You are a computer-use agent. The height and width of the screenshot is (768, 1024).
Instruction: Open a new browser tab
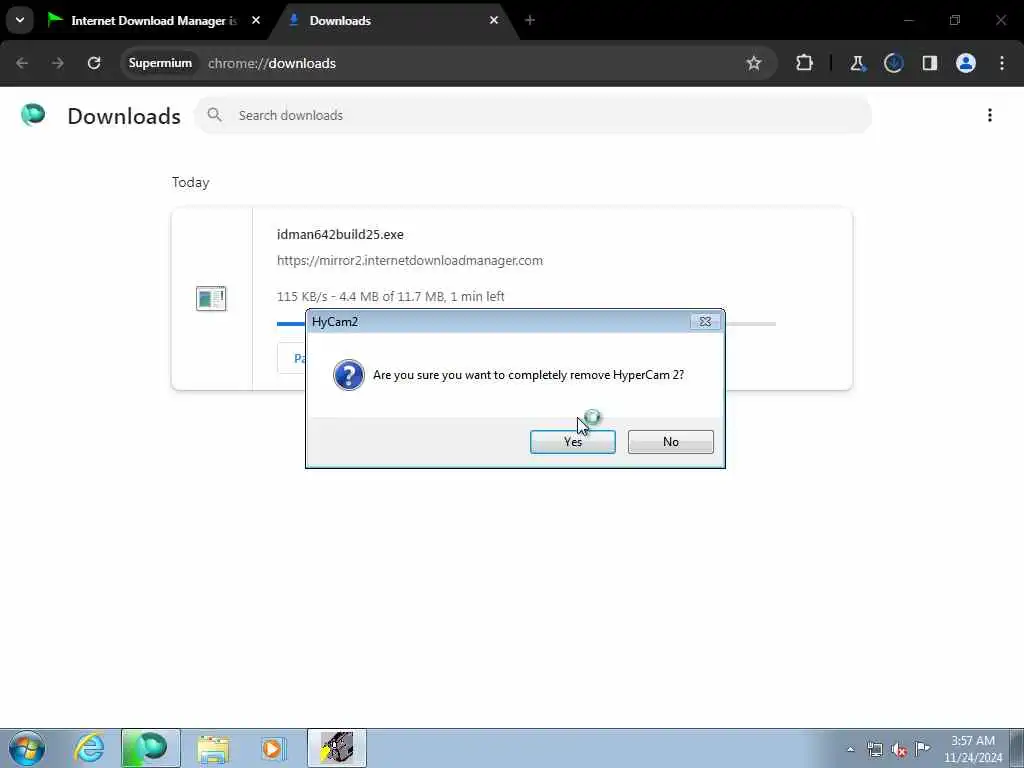(x=530, y=20)
